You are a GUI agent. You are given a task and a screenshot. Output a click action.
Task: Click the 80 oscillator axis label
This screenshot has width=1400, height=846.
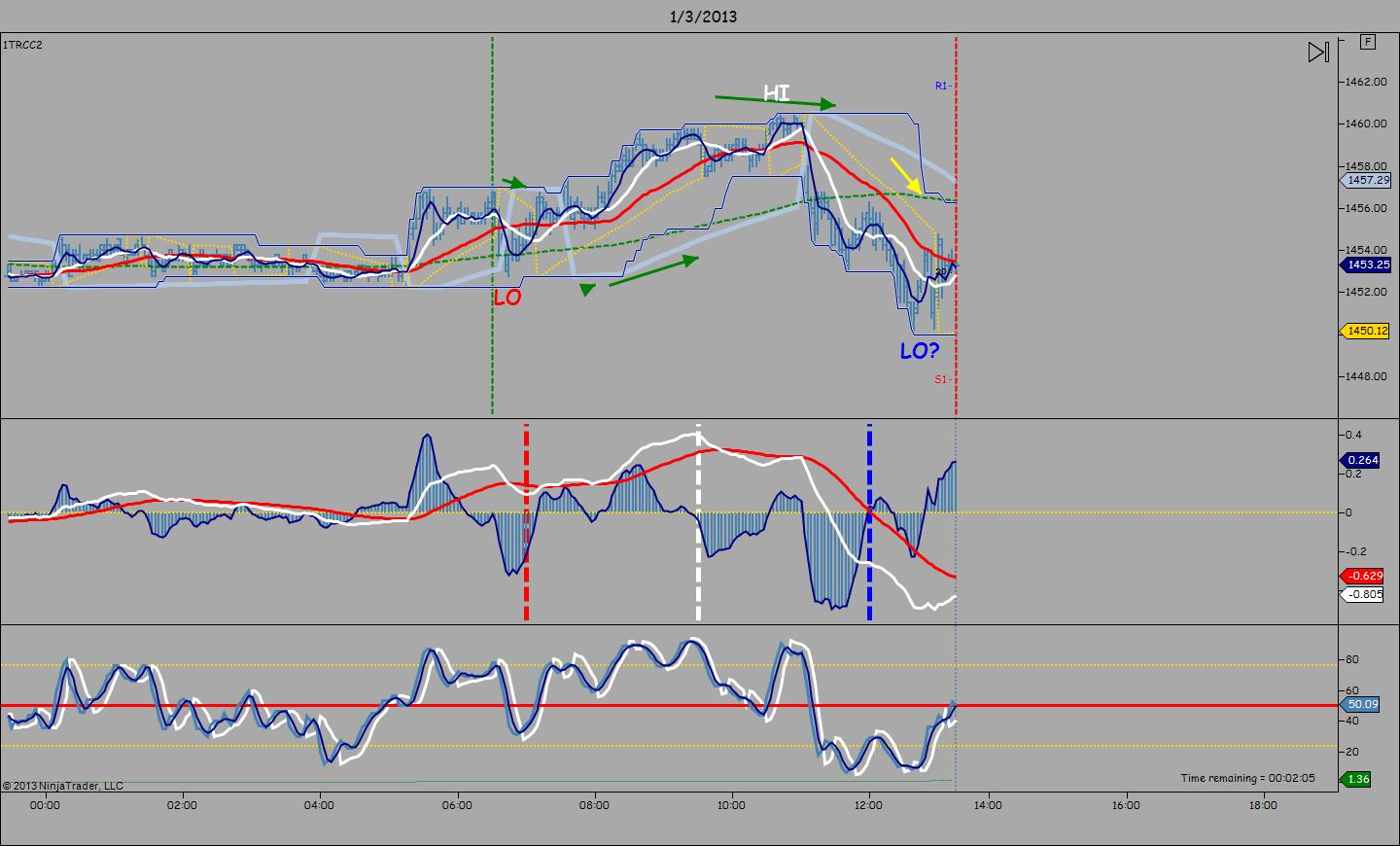[1351, 659]
